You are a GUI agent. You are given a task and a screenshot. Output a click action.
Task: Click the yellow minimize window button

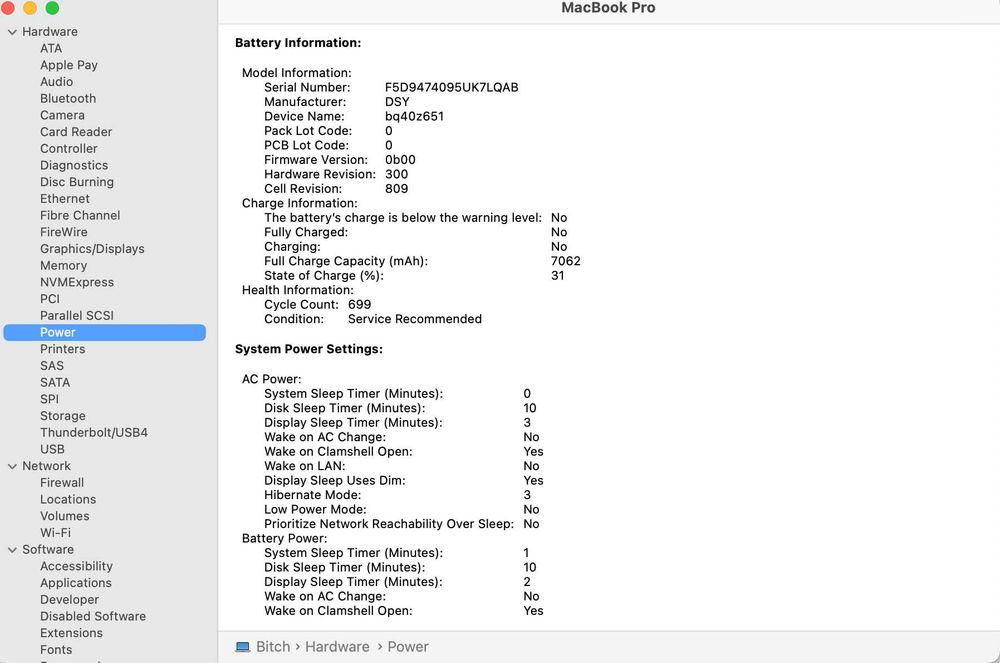tap(30, 8)
